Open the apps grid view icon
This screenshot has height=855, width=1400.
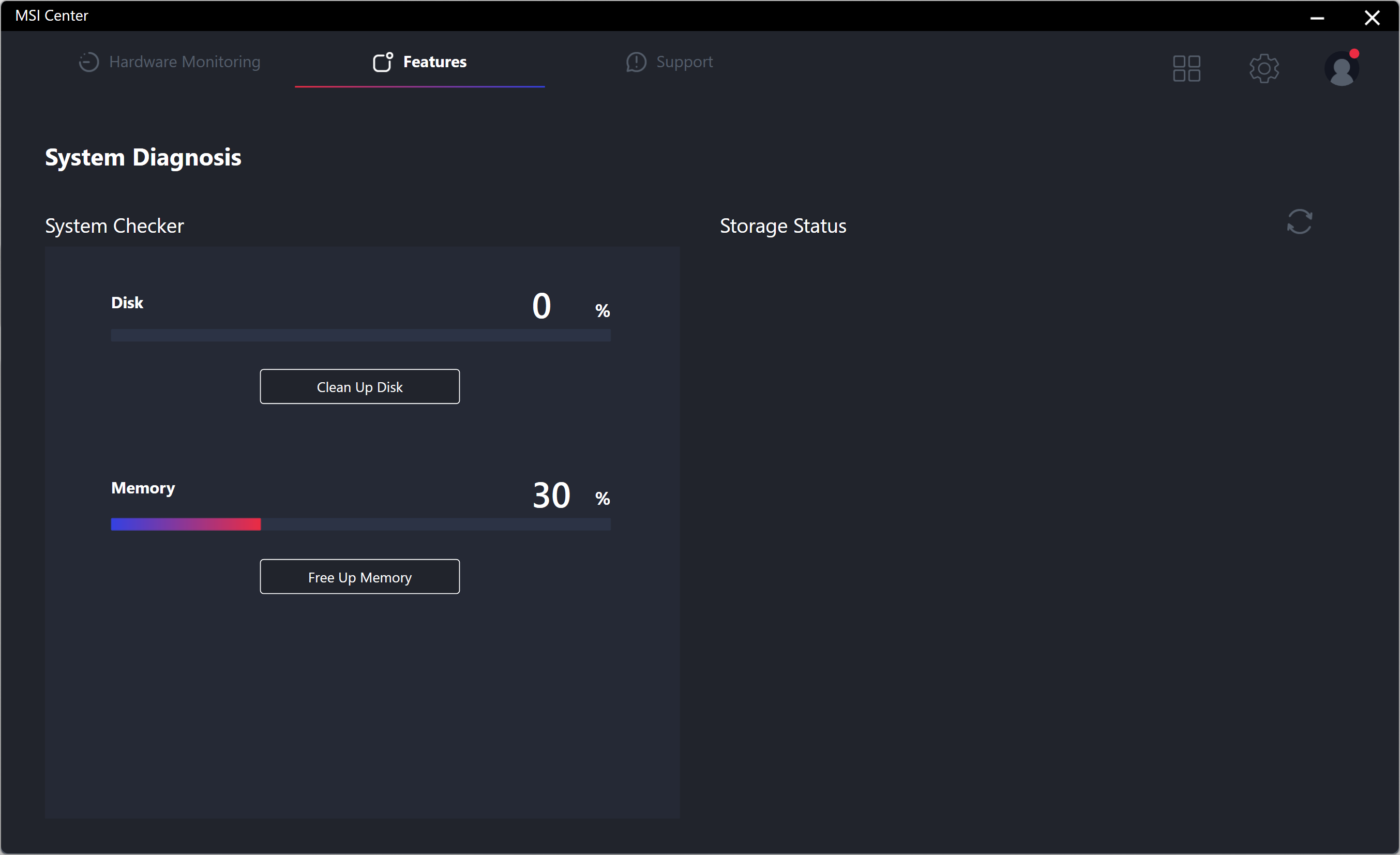pos(1186,69)
